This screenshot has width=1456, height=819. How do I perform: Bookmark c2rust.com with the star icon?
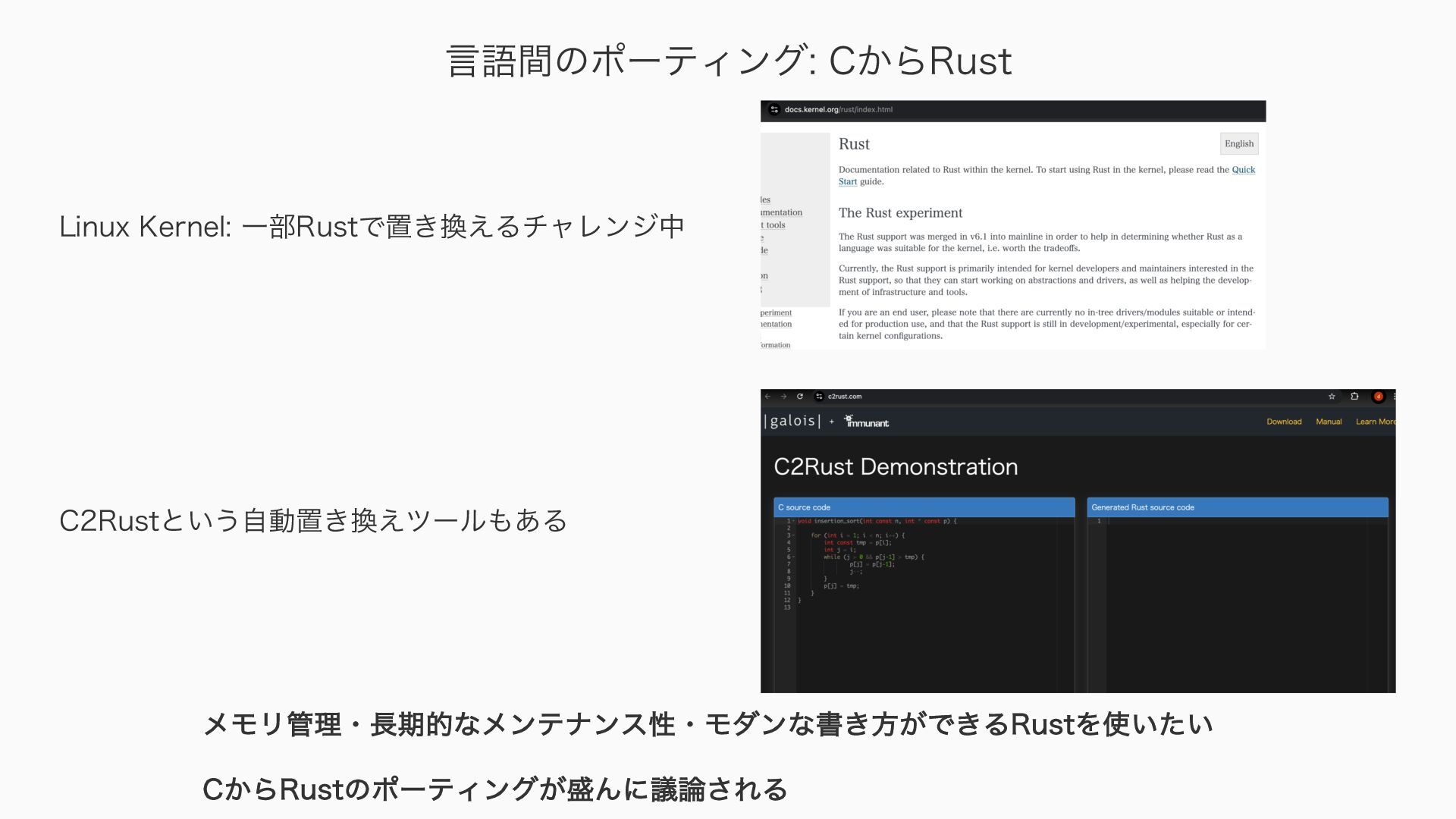[1332, 397]
